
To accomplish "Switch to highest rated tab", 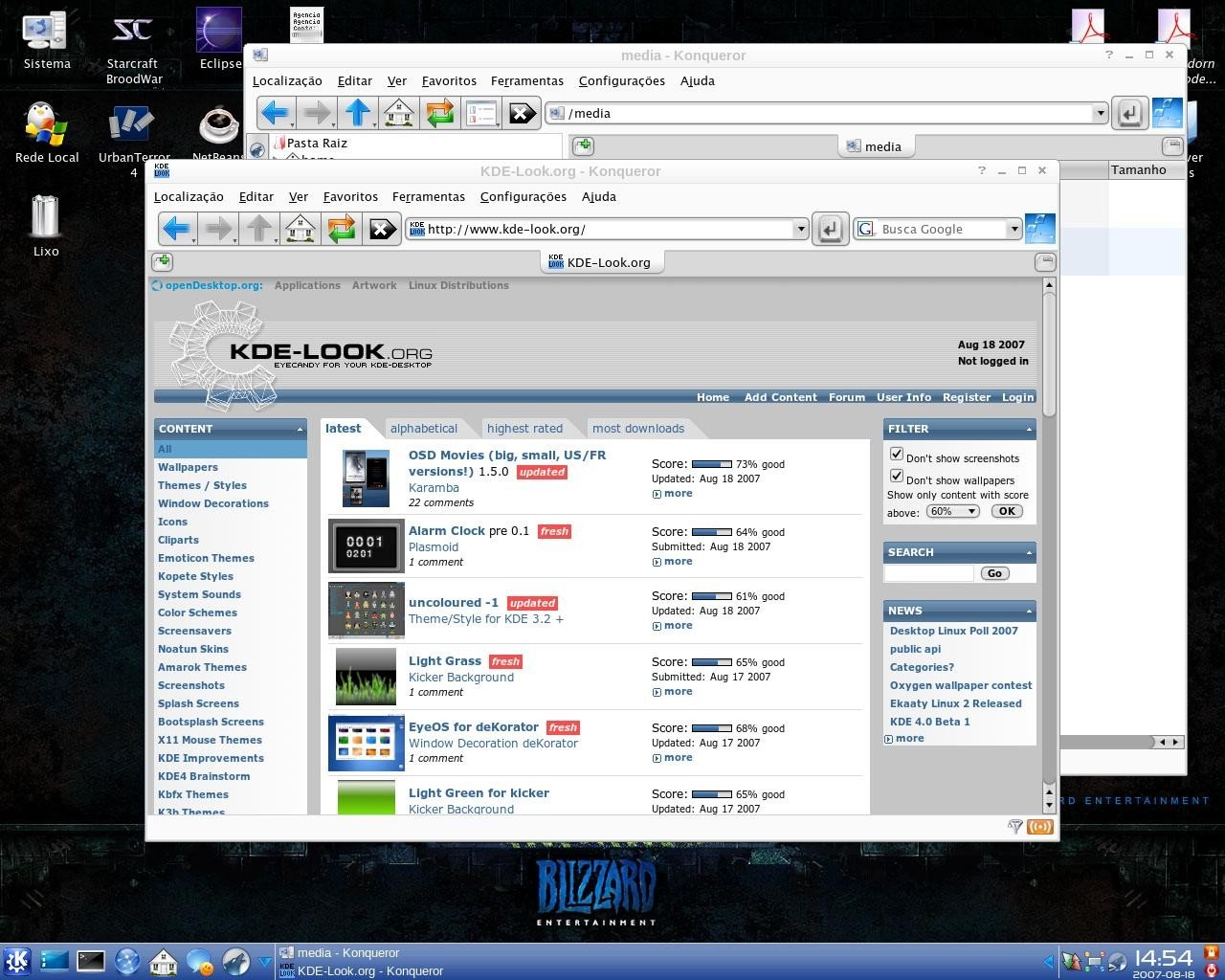I will (524, 429).
